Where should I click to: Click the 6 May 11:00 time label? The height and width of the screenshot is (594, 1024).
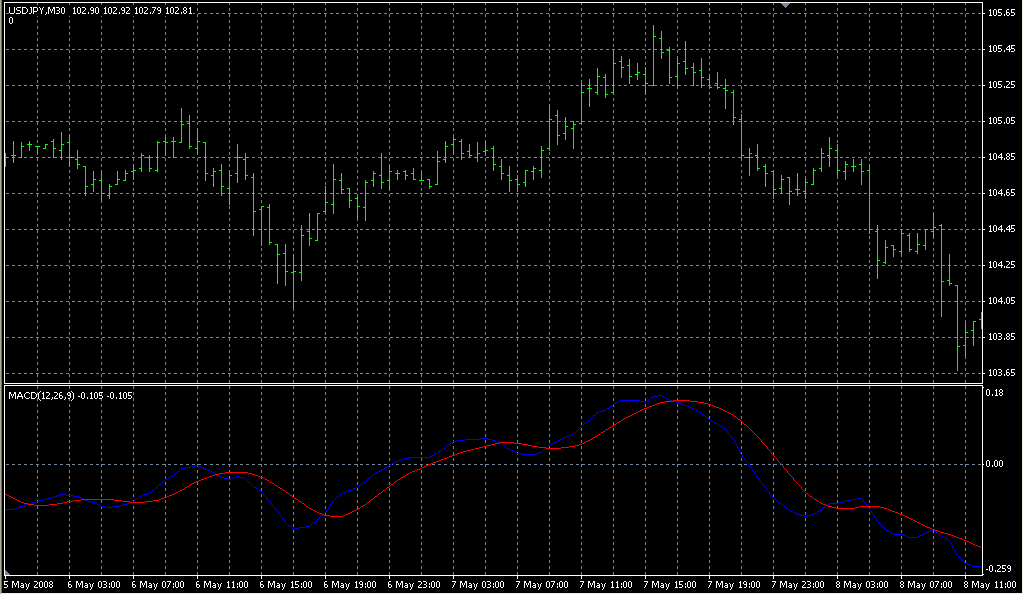(222, 584)
